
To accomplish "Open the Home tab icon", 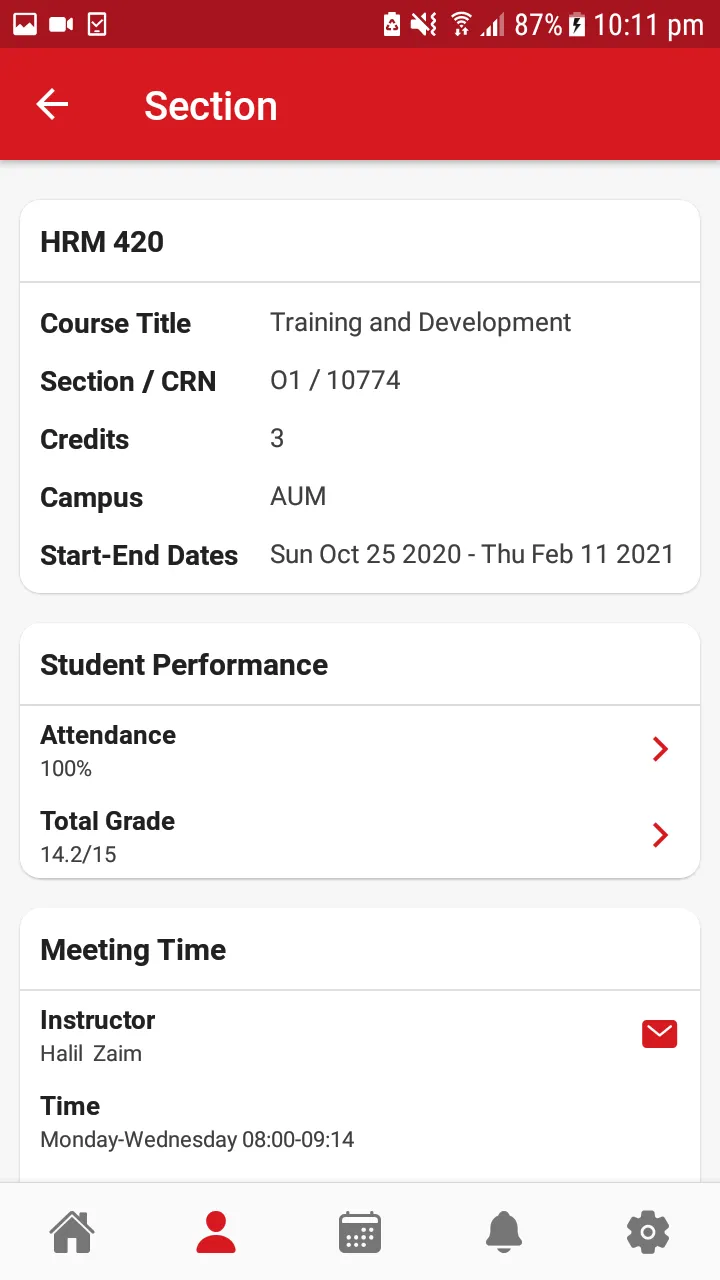I will (73, 1232).
